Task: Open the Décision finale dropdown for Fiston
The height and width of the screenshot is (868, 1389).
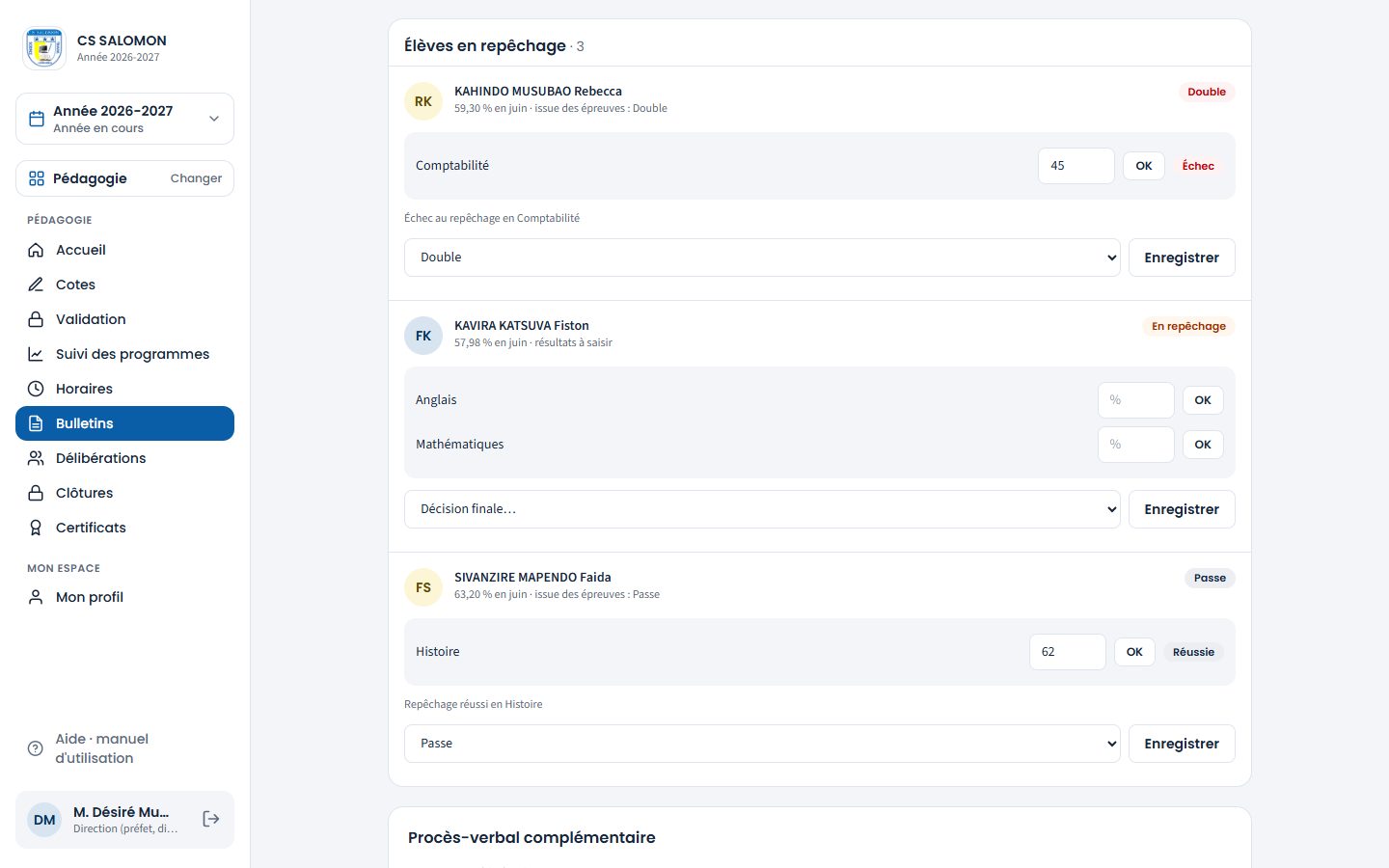Action: (762, 509)
